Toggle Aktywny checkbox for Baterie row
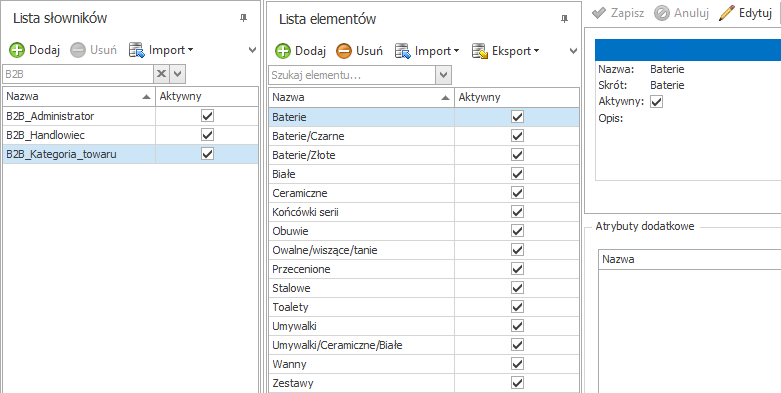Screen dimensions: 781x393 coord(518,117)
